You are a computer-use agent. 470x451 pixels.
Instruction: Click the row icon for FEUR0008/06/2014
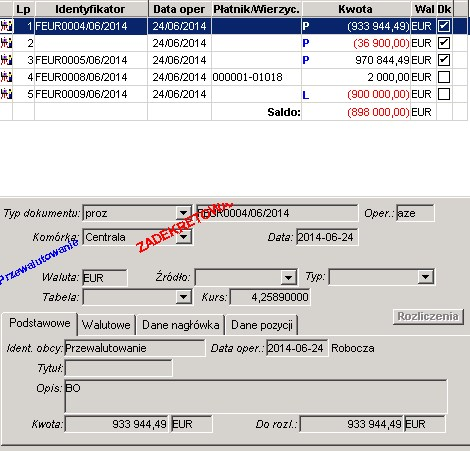pos(6,77)
